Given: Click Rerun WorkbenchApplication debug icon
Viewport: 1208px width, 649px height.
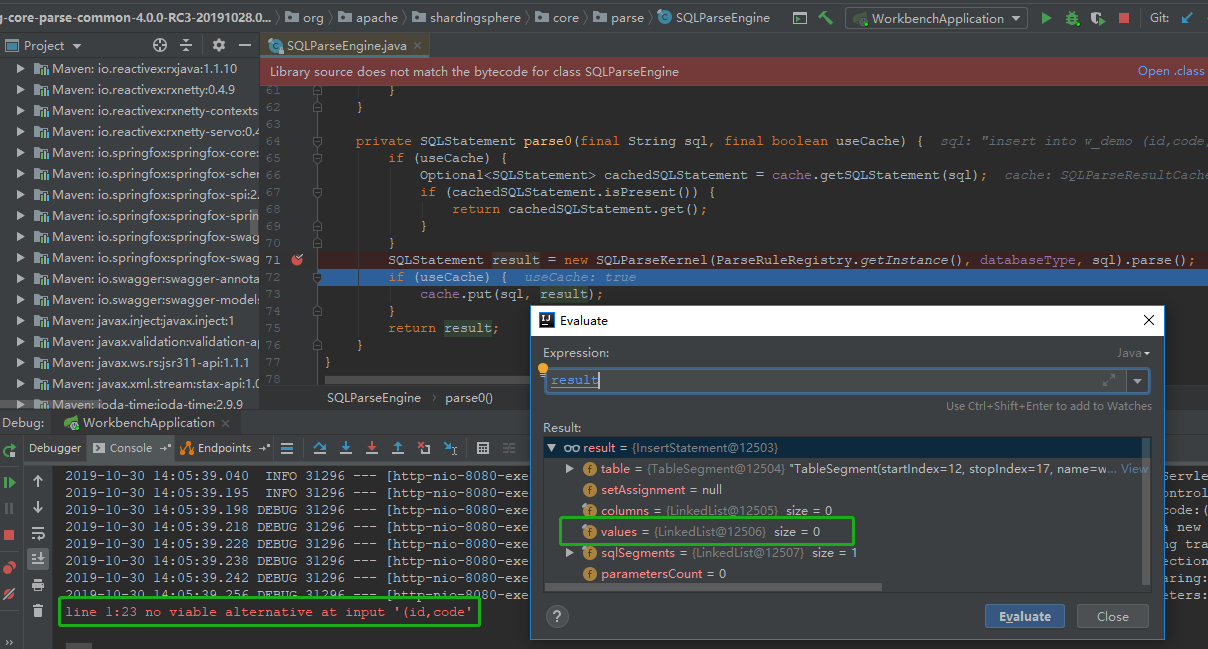Looking at the screenshot, I should click(x=10, y=449).
